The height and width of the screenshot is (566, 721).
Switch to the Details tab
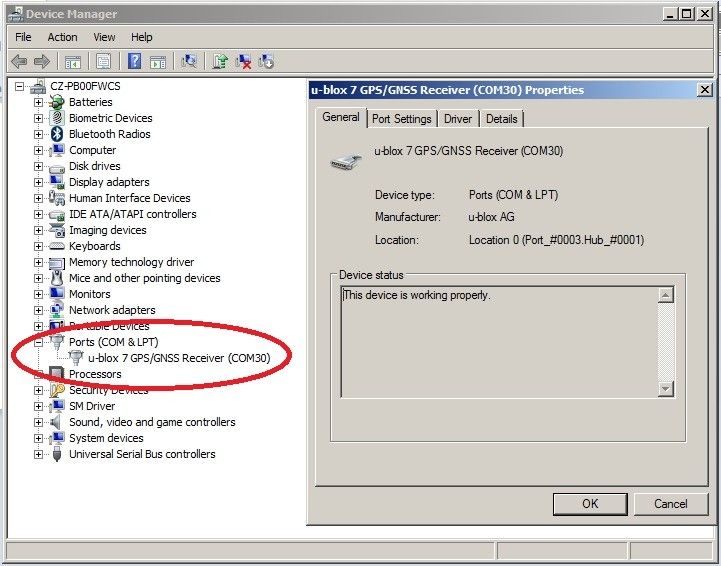coord(501,119)
